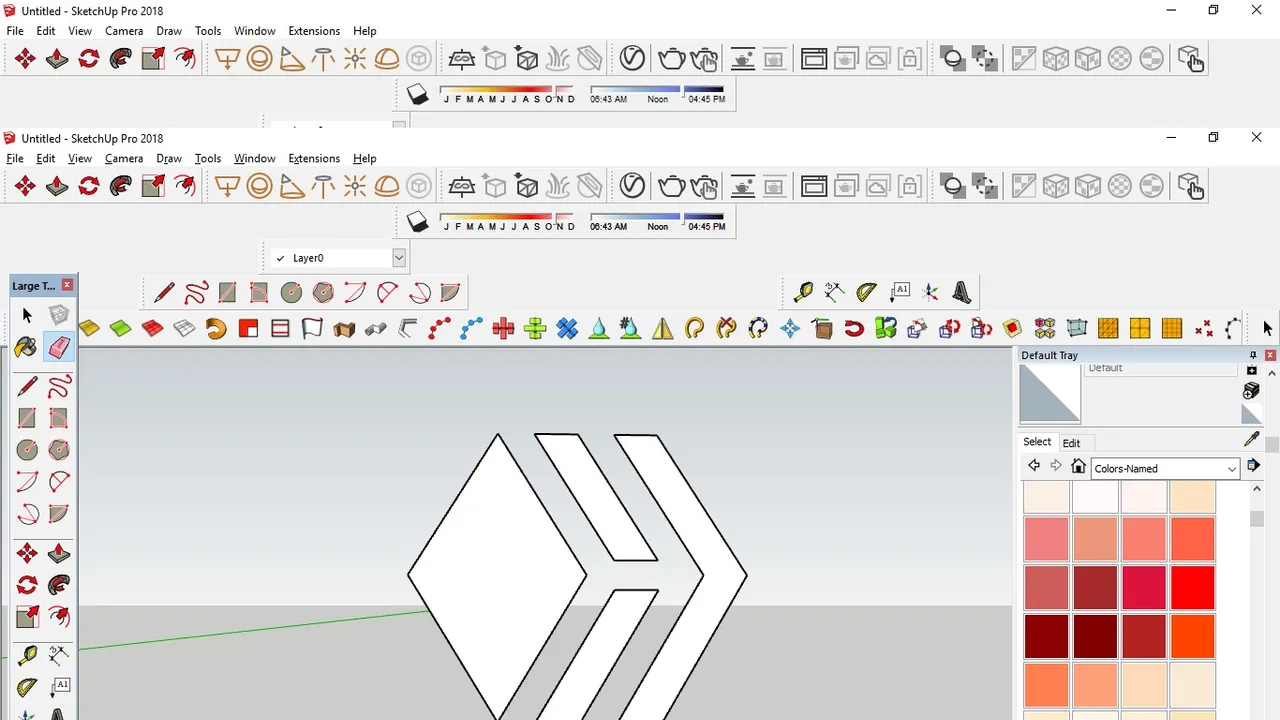
Task: Click the flag extension icon
Action: click(x=312, y=328)
